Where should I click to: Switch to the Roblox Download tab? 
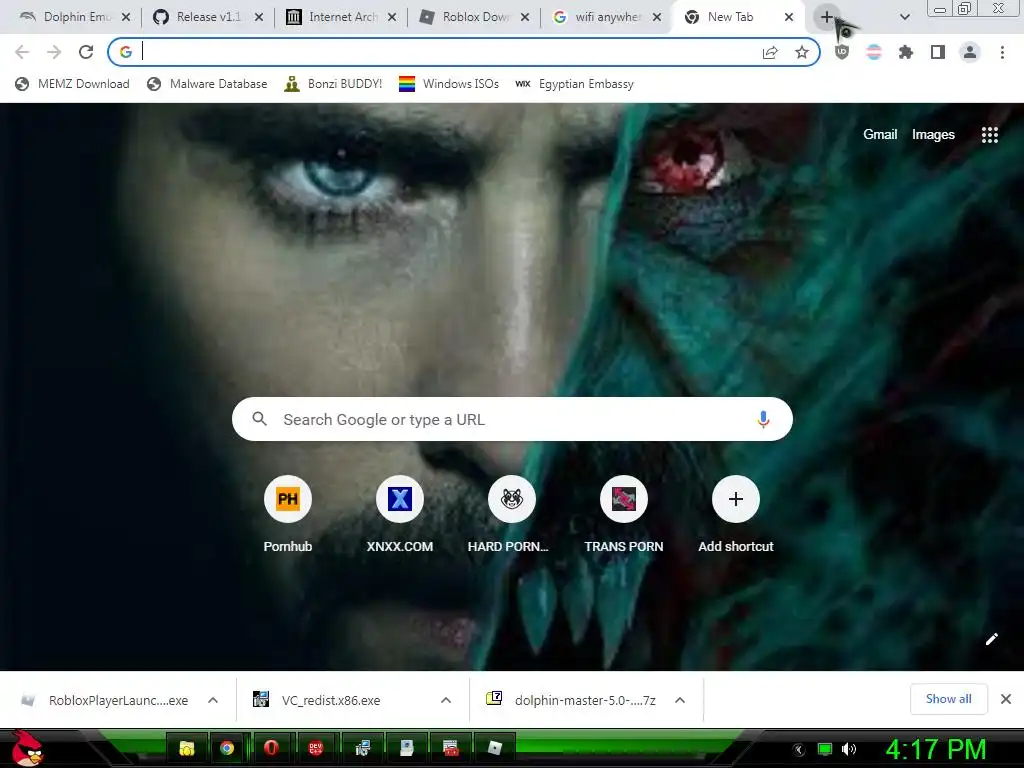coord(473,18)
